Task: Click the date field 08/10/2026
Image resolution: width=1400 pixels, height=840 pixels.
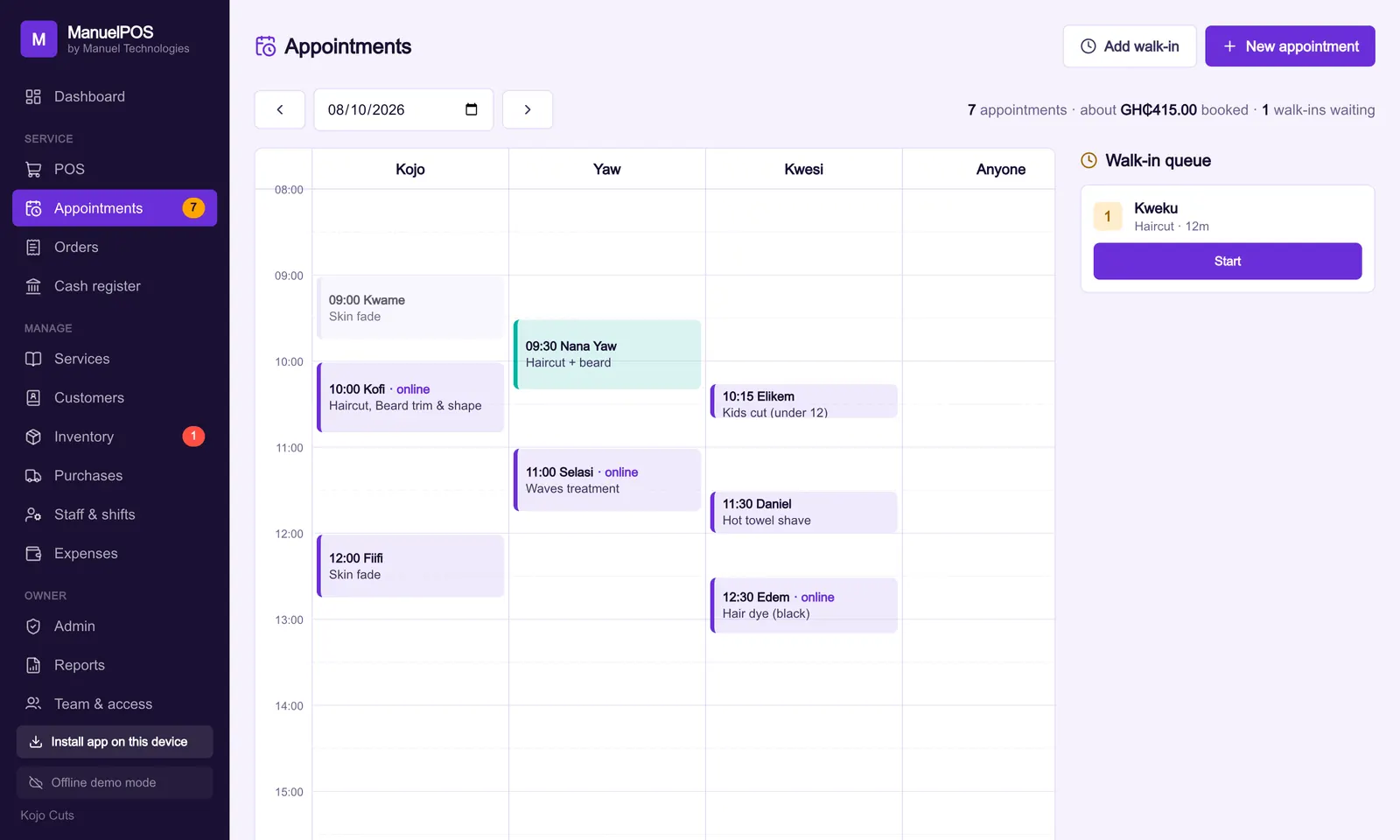Action: point(403,109)
